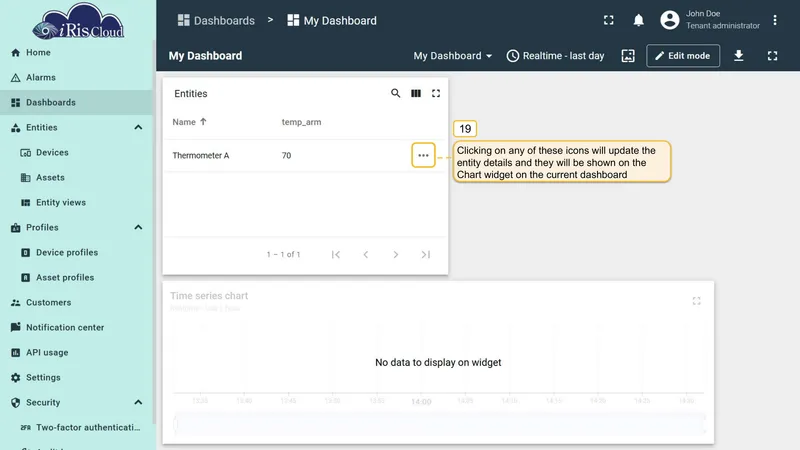Click the API usage chart icon

15,353
